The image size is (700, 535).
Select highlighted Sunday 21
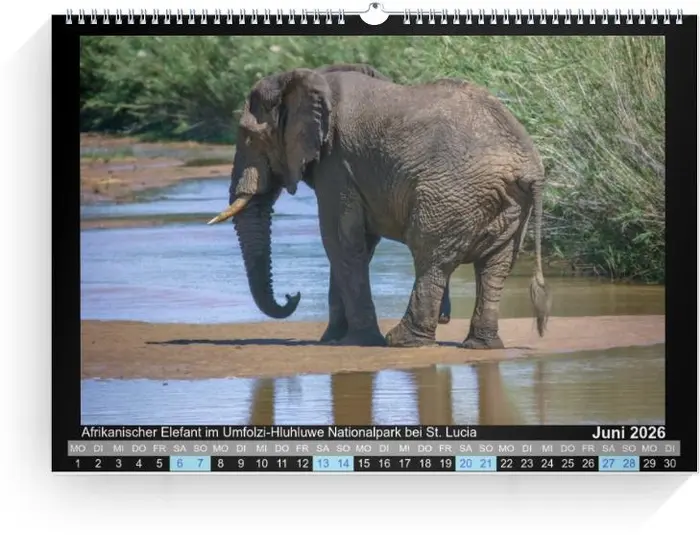point(486,463)
